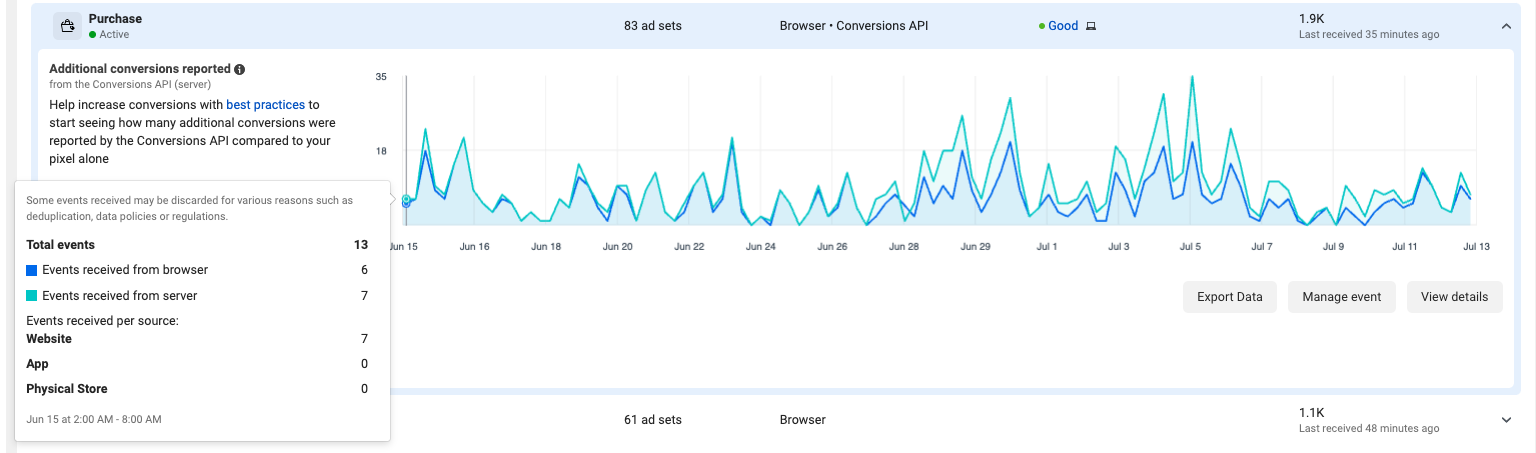Expand the row with 61 ad sets
The width and height of the screenshot is (1536, 453).
tap(1506, 420)
